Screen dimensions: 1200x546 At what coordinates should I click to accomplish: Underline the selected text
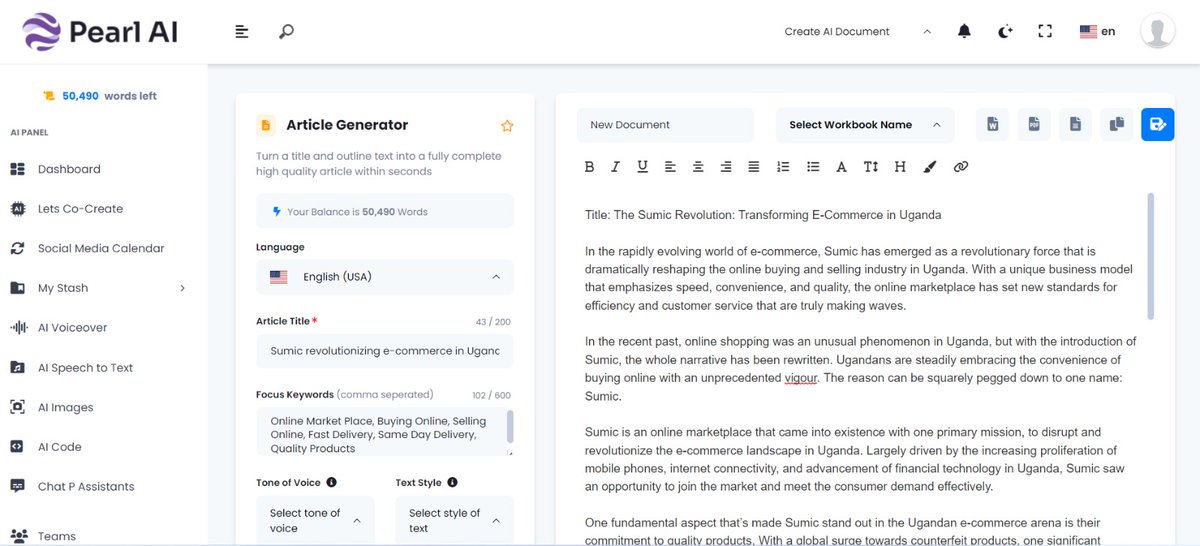642,167
